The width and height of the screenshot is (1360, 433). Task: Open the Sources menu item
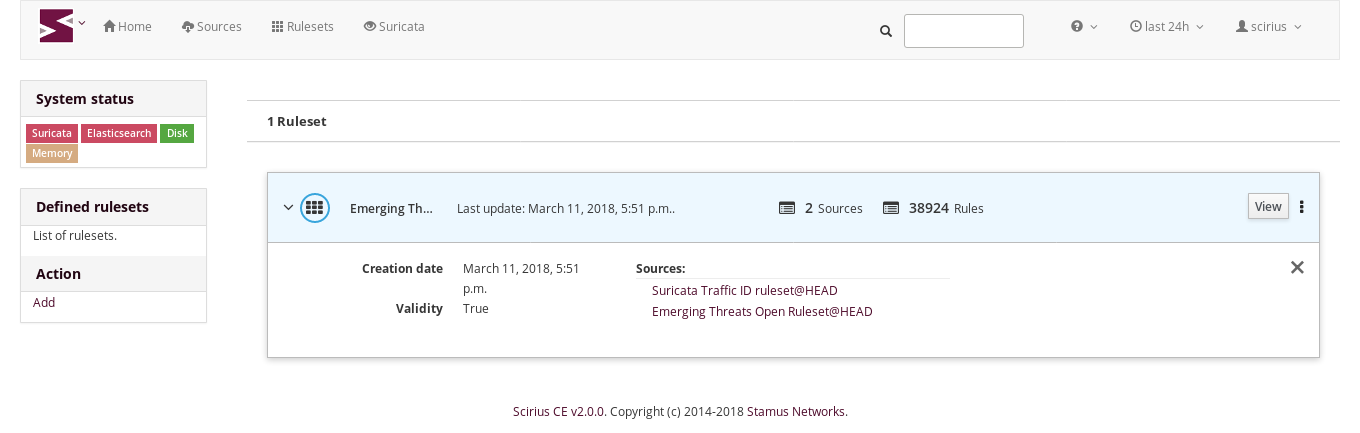(212, 26)
